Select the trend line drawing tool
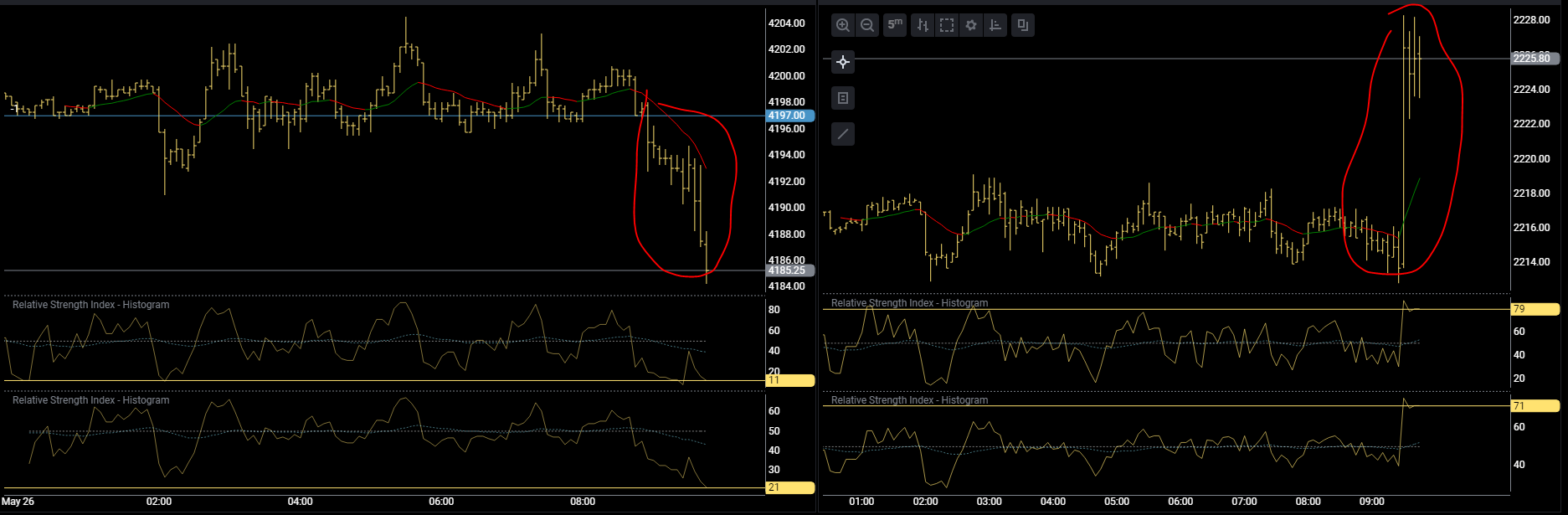Screen dimensions: 1568x515 pyautogui.click(x=843, y=134)
